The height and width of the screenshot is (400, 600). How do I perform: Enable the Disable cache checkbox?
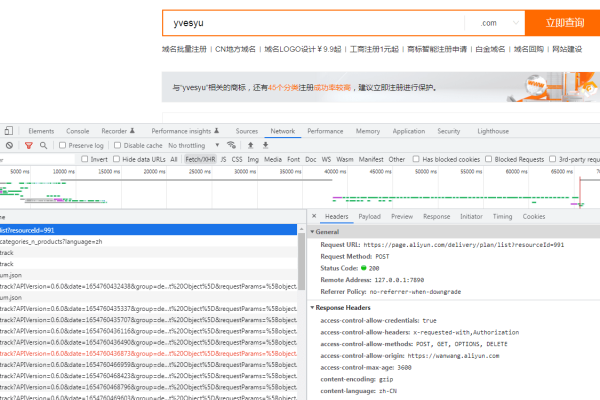coord(117,145)
